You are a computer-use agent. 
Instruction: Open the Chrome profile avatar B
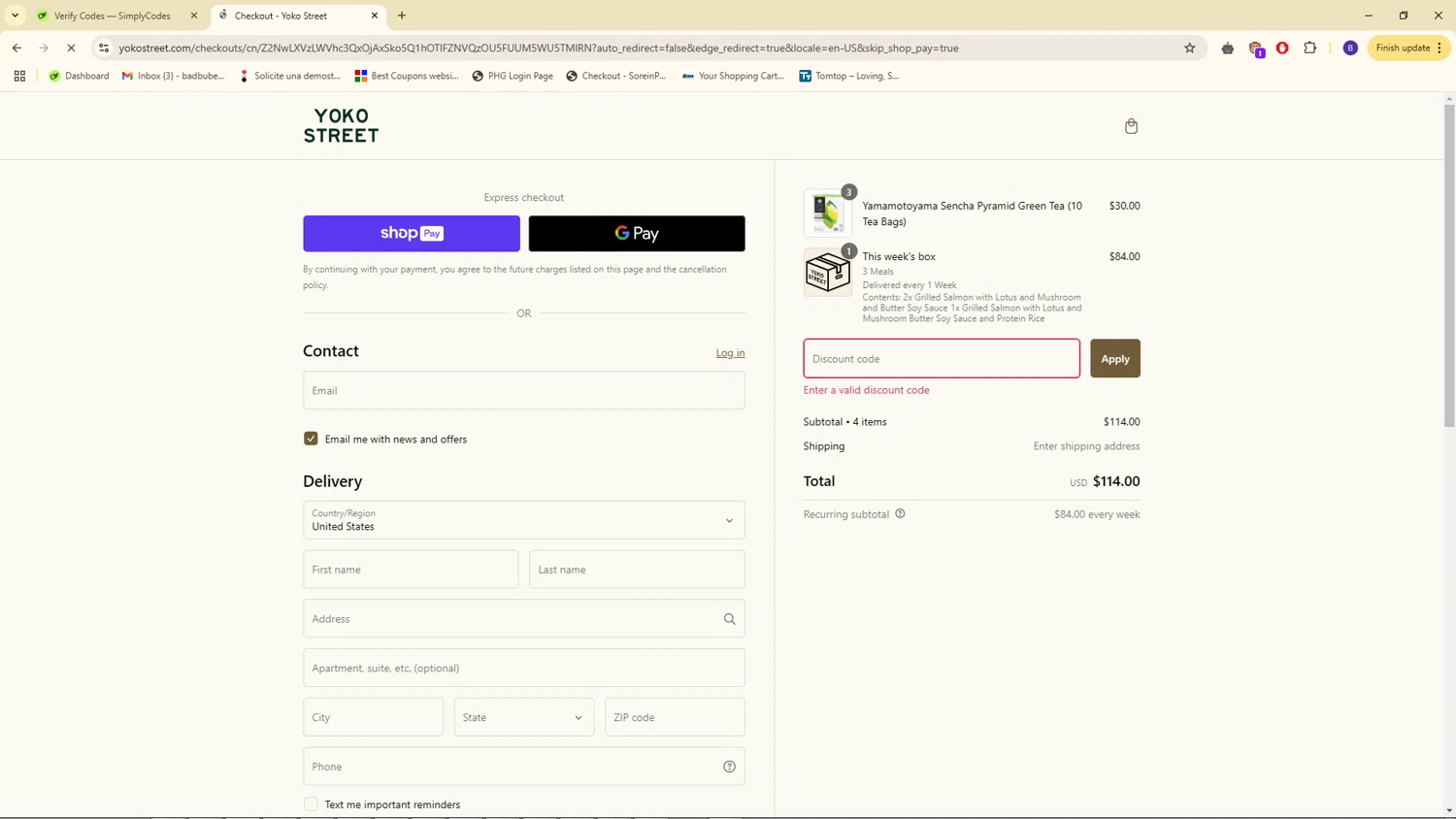tap(1350, 48)
